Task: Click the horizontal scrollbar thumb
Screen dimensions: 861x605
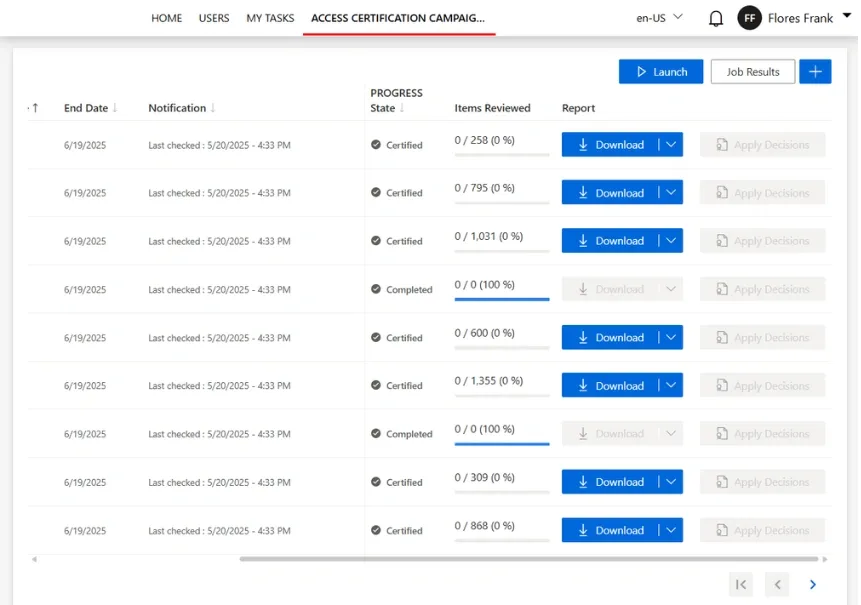Action: click(x=530, y=561)
